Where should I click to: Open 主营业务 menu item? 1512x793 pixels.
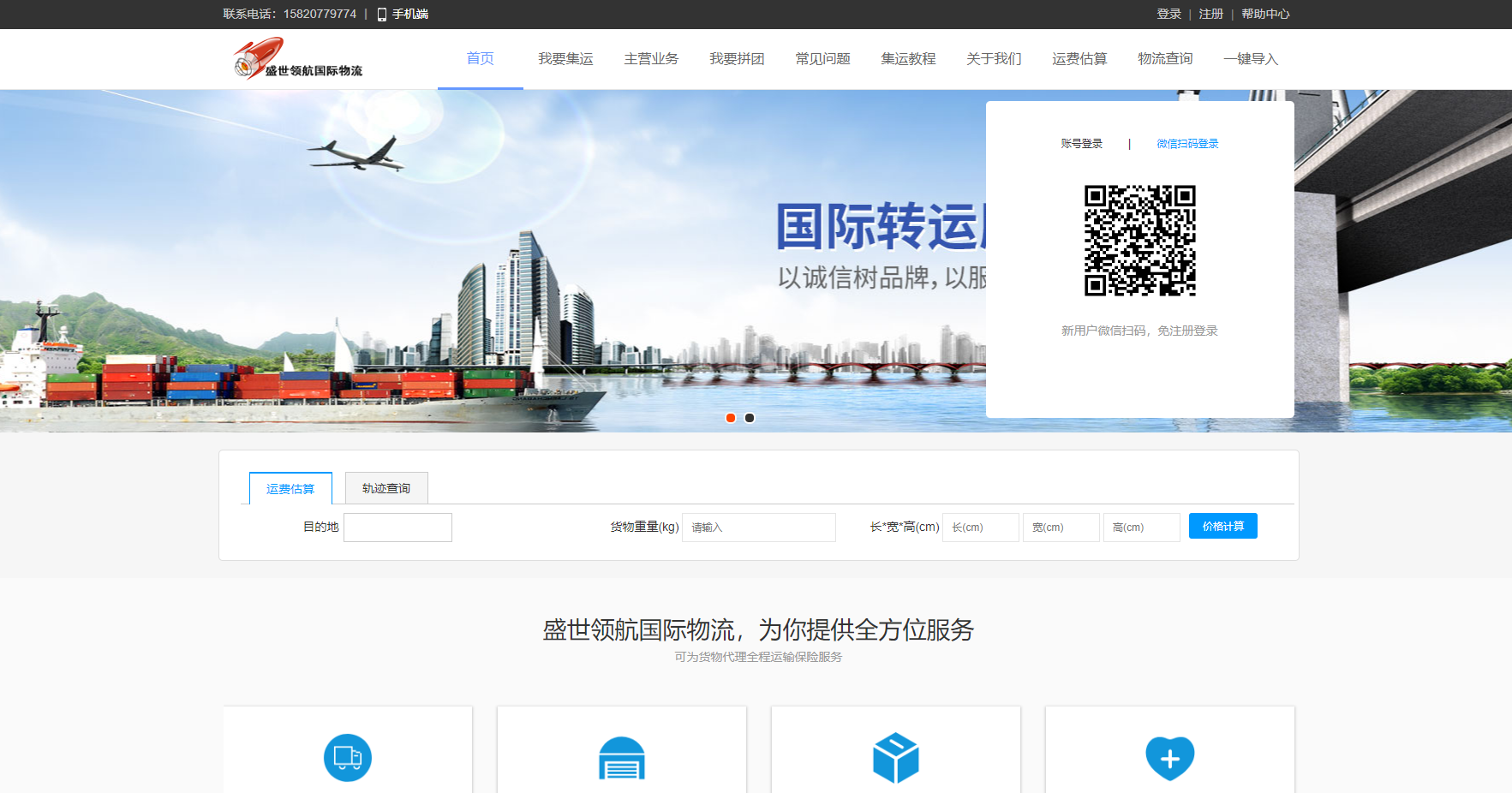click(x=652, y=58)
